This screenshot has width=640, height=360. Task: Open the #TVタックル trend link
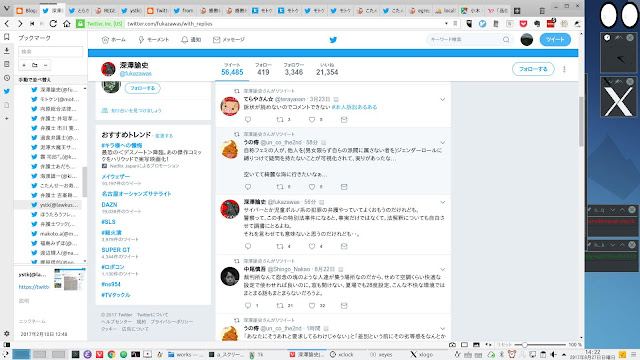116,295
